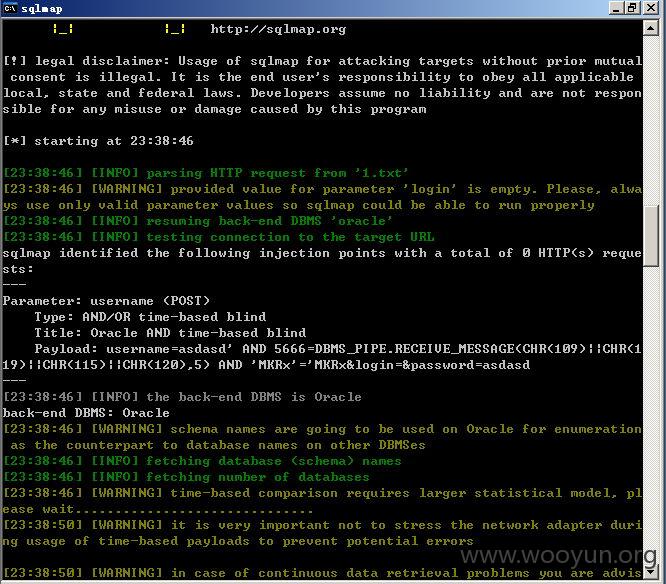This screenshot has width=666, height=584.
Task: Click the vertical scrollbar thumb
Action: (x=650, y=236)
